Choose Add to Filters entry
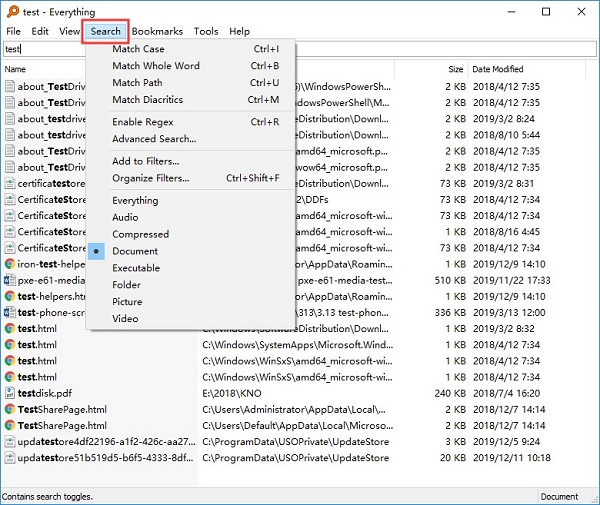Image resolution: width=600 pixels, height=505 pixels. click(x=191, y=161)
